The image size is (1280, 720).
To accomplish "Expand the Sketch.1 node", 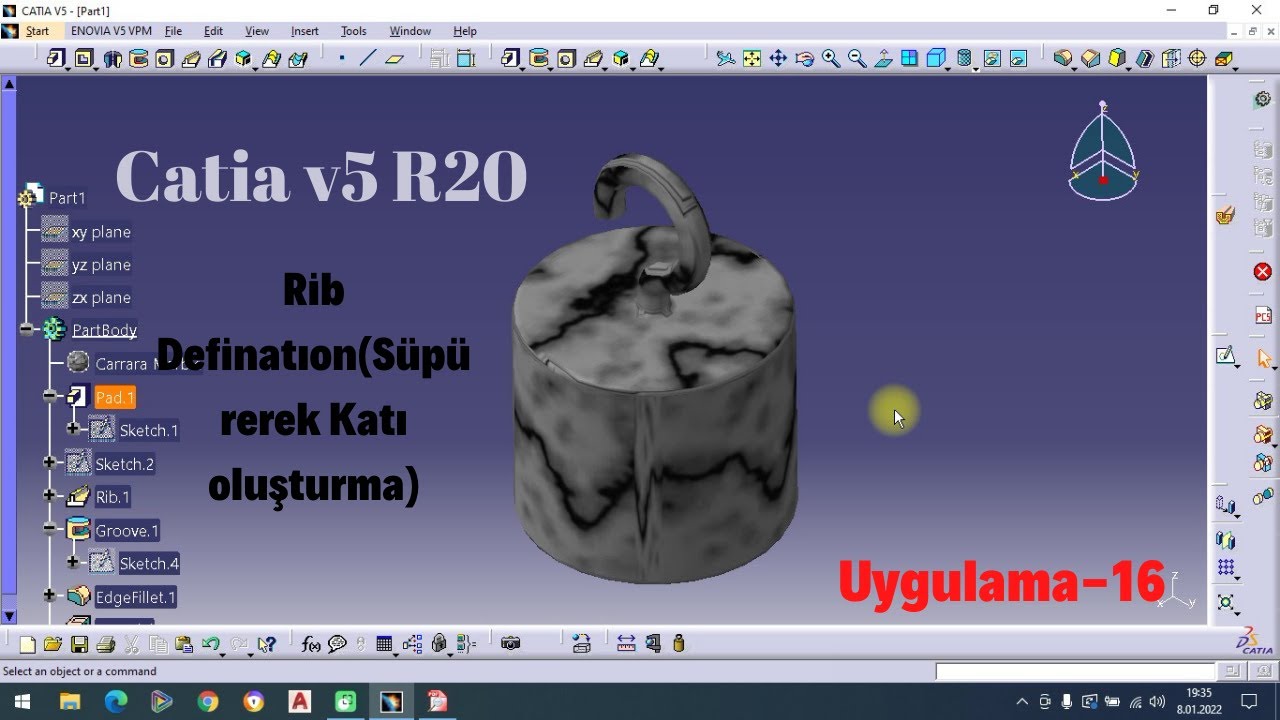I will [73, 430].
